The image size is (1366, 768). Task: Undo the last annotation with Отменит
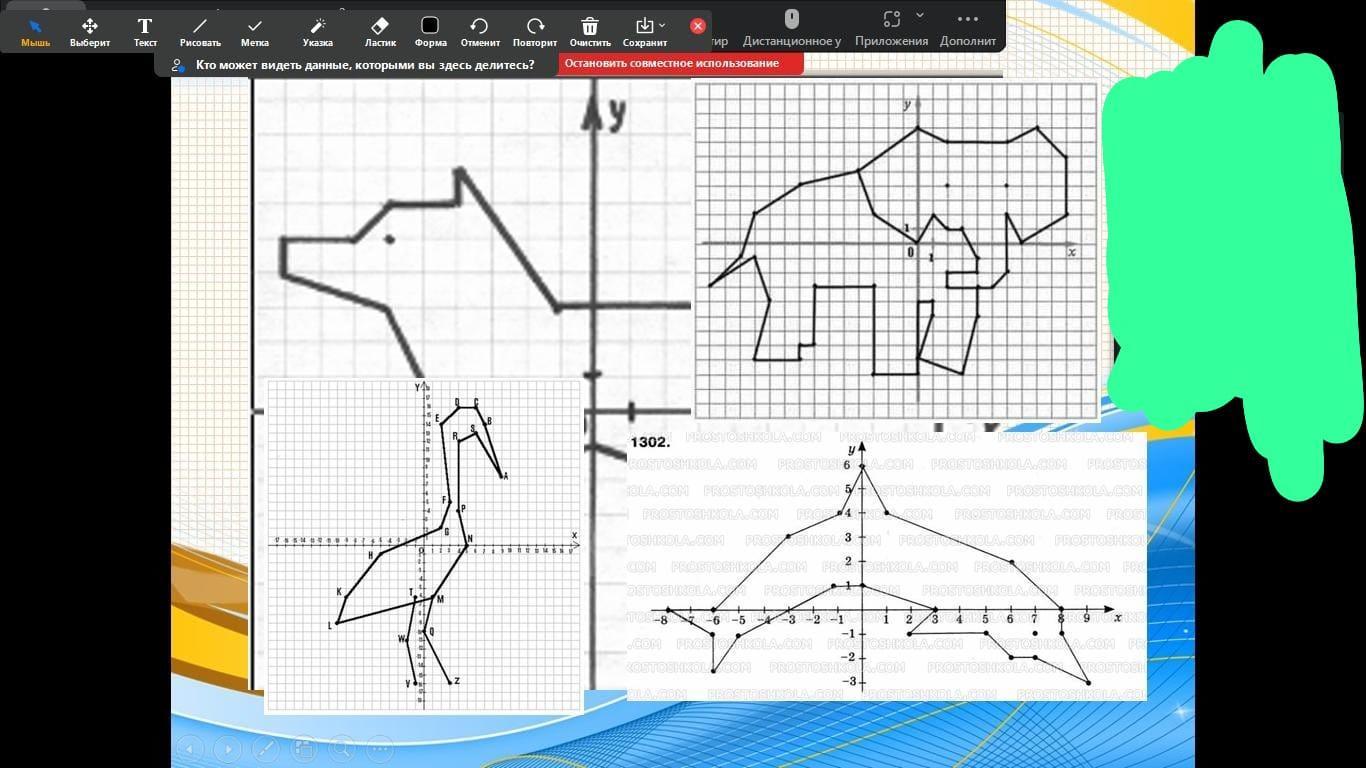(480, 32)
